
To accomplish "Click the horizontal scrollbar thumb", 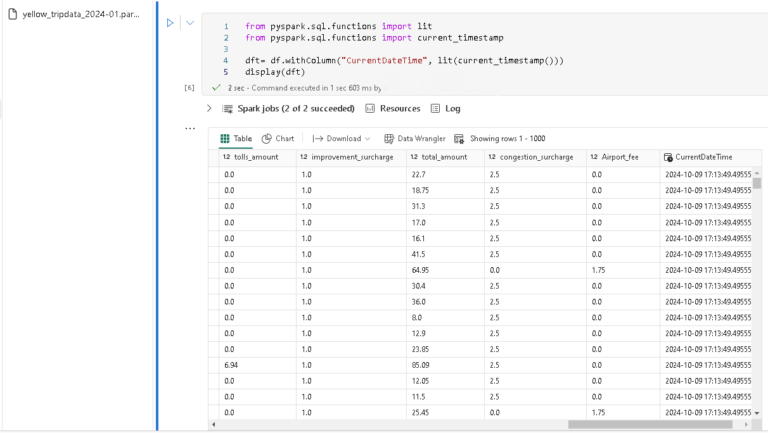I will [x=650, y=425].
